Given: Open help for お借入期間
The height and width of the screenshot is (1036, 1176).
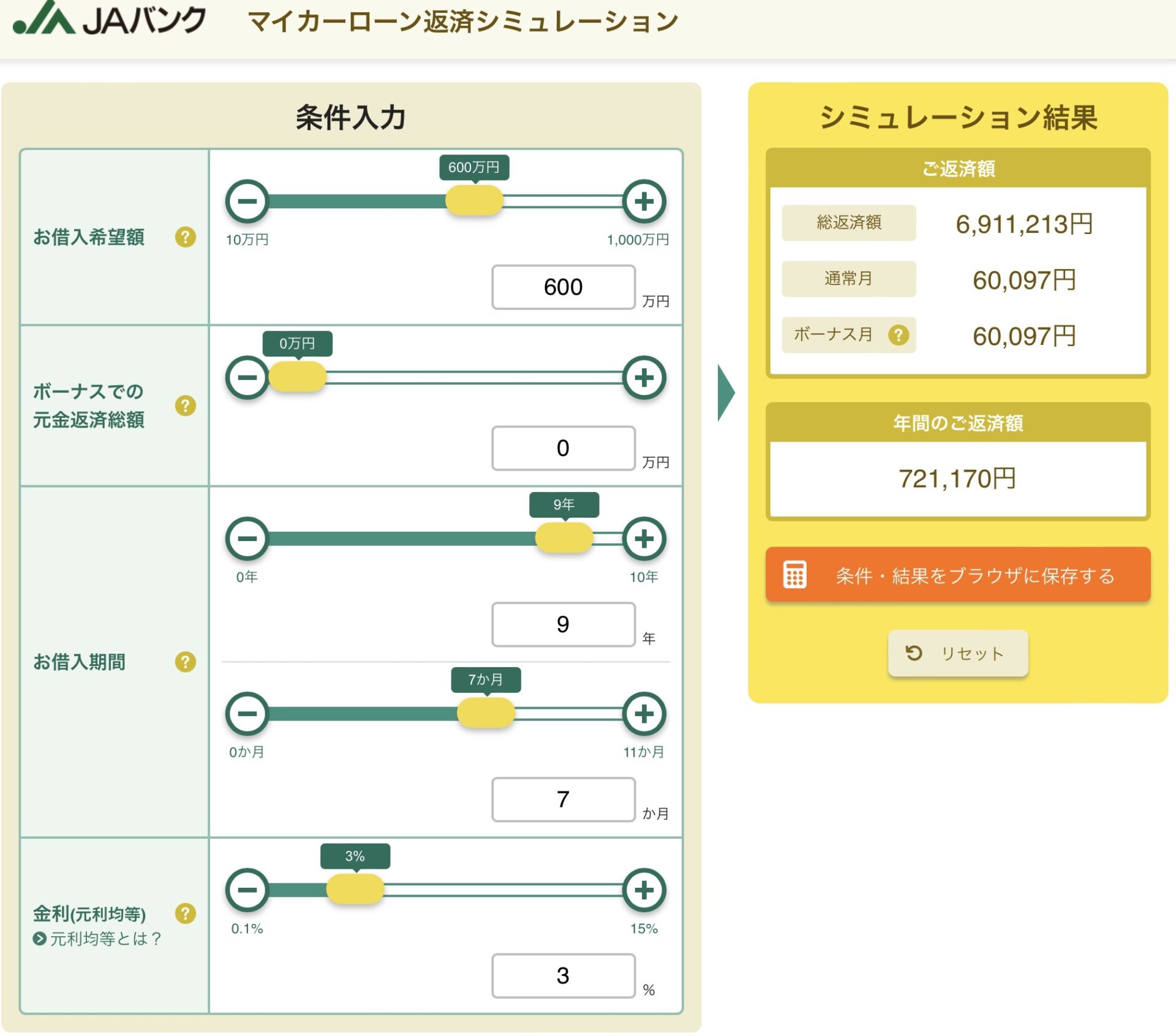Looking at the screenshot, I should click(x=185, y=662).
